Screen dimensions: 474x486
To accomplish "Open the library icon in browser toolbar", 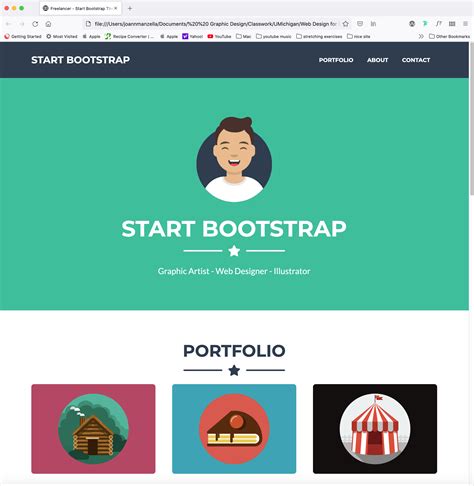I will 373,24.
